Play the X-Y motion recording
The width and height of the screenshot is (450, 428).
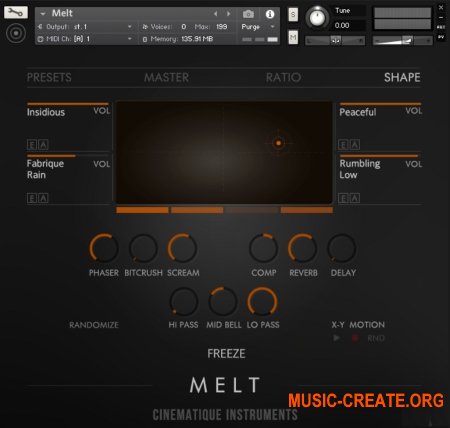click(x=336, y=338)
